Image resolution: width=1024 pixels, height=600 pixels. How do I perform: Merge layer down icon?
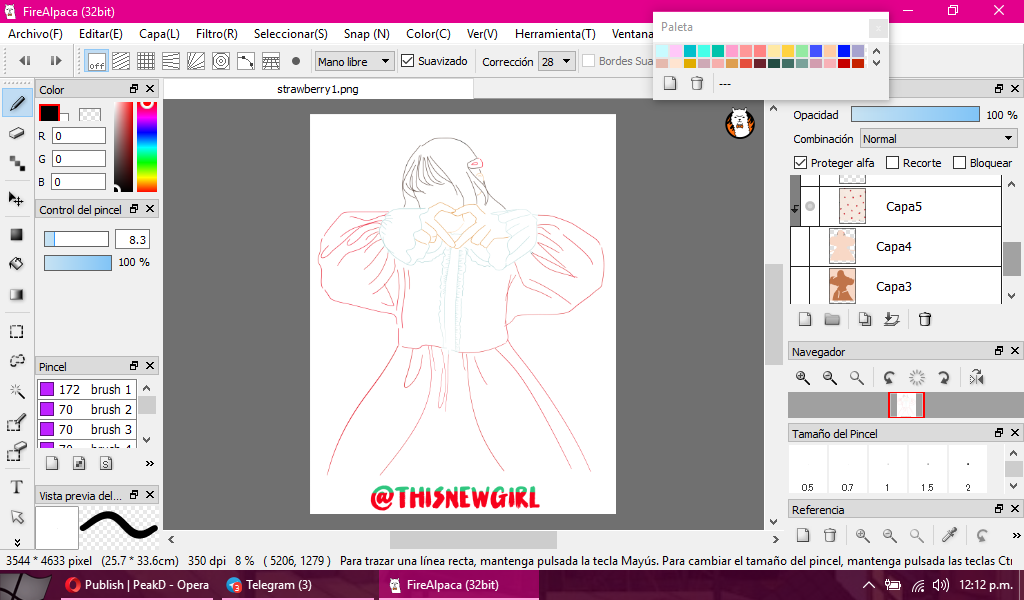pyautogui.click(x=891, y=319)
